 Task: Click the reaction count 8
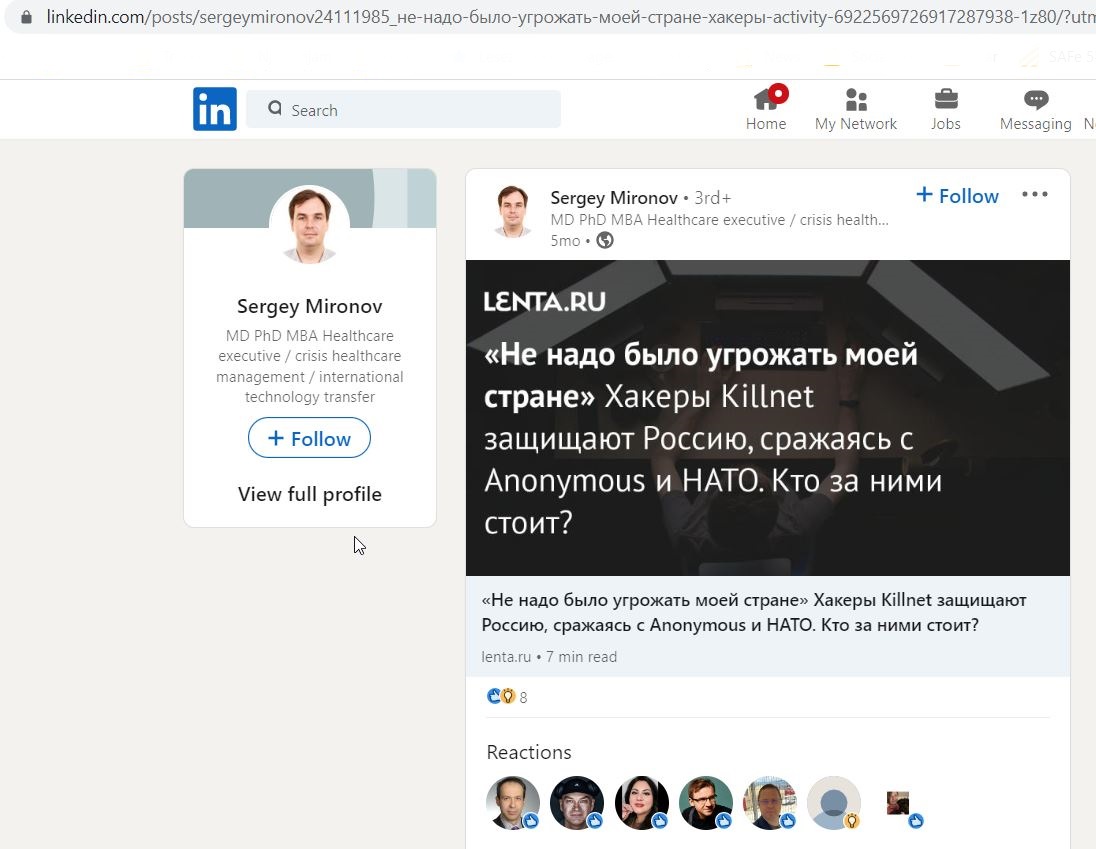tap(524, 697)
